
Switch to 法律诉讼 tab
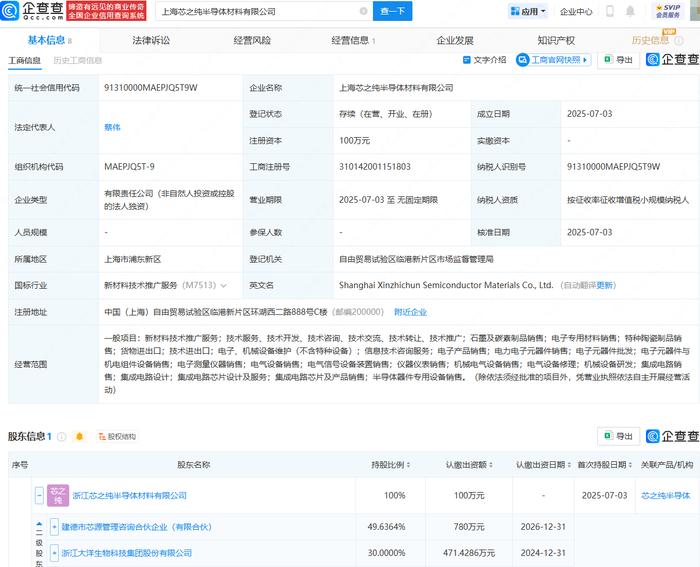pyautogui.click(x=151, y=41)
